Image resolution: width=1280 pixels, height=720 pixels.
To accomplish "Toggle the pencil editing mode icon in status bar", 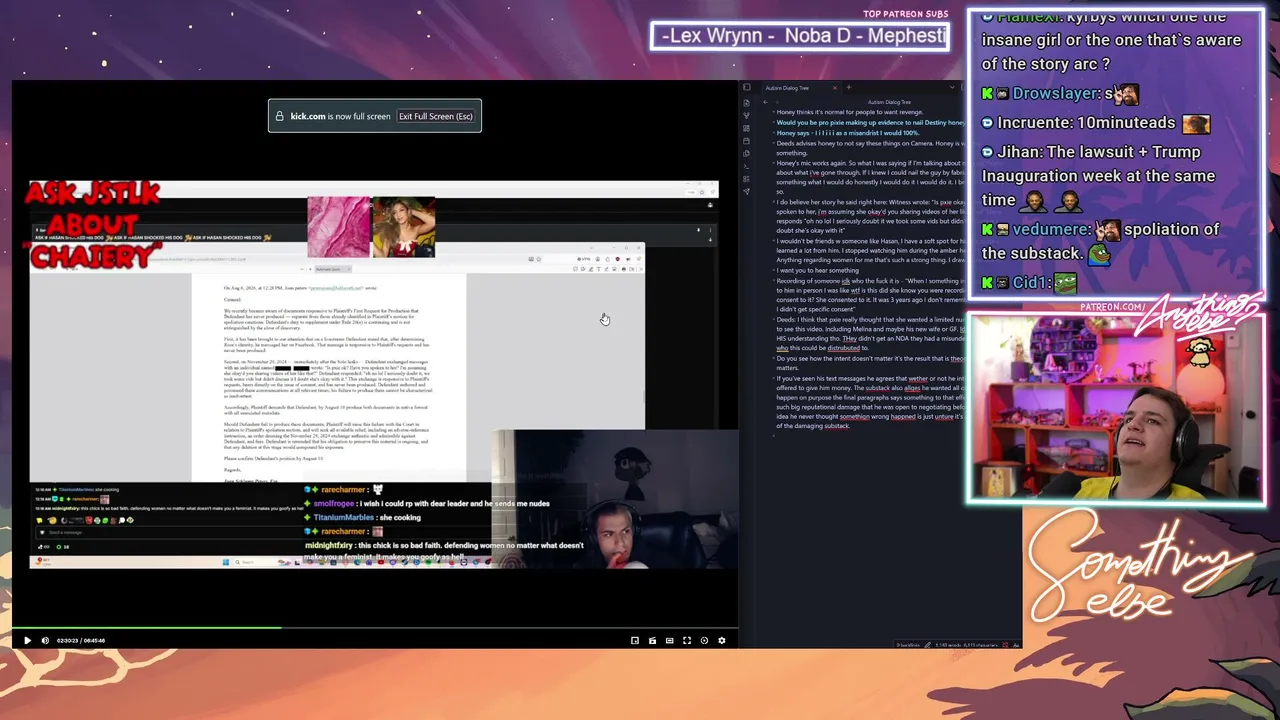I will tap(927, 644).
